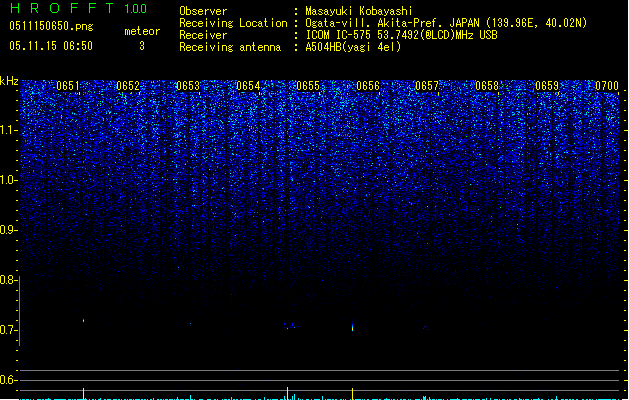Click the 0656 time marker
Screen dimensions: 629x400
click(x=368, y=86)
